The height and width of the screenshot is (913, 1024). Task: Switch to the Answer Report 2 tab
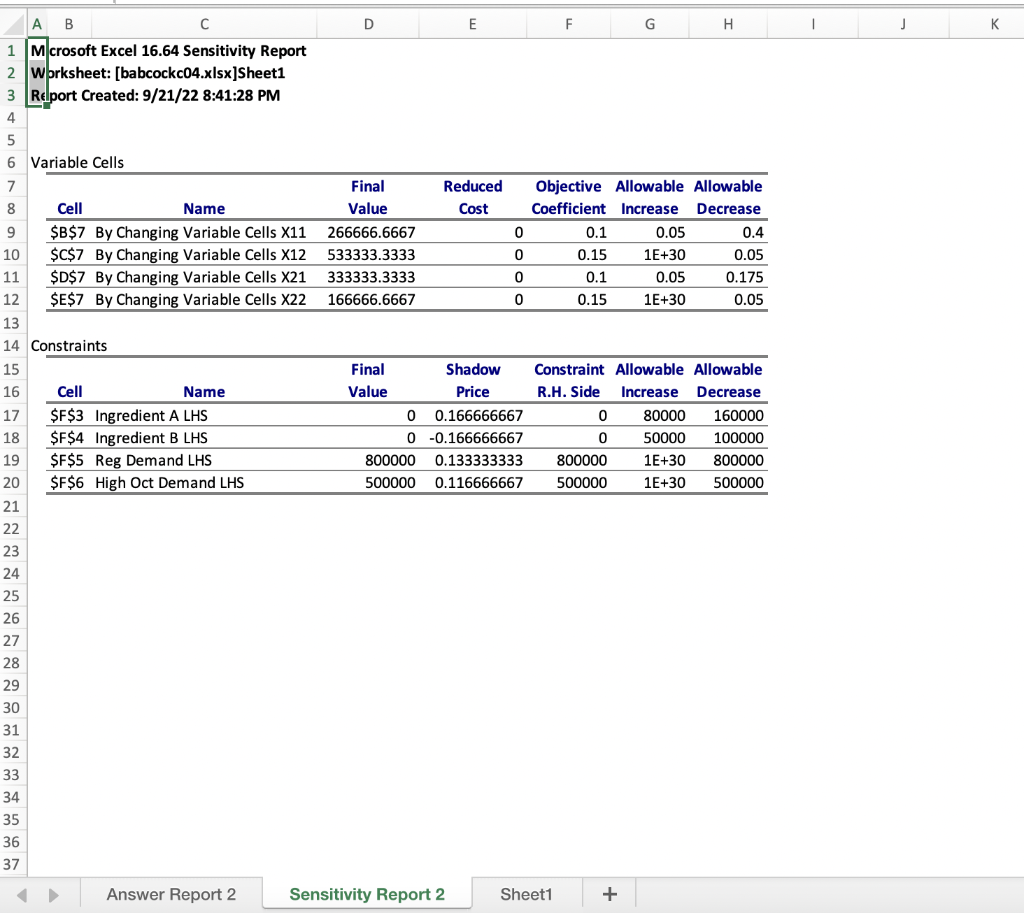coord(170,893)
